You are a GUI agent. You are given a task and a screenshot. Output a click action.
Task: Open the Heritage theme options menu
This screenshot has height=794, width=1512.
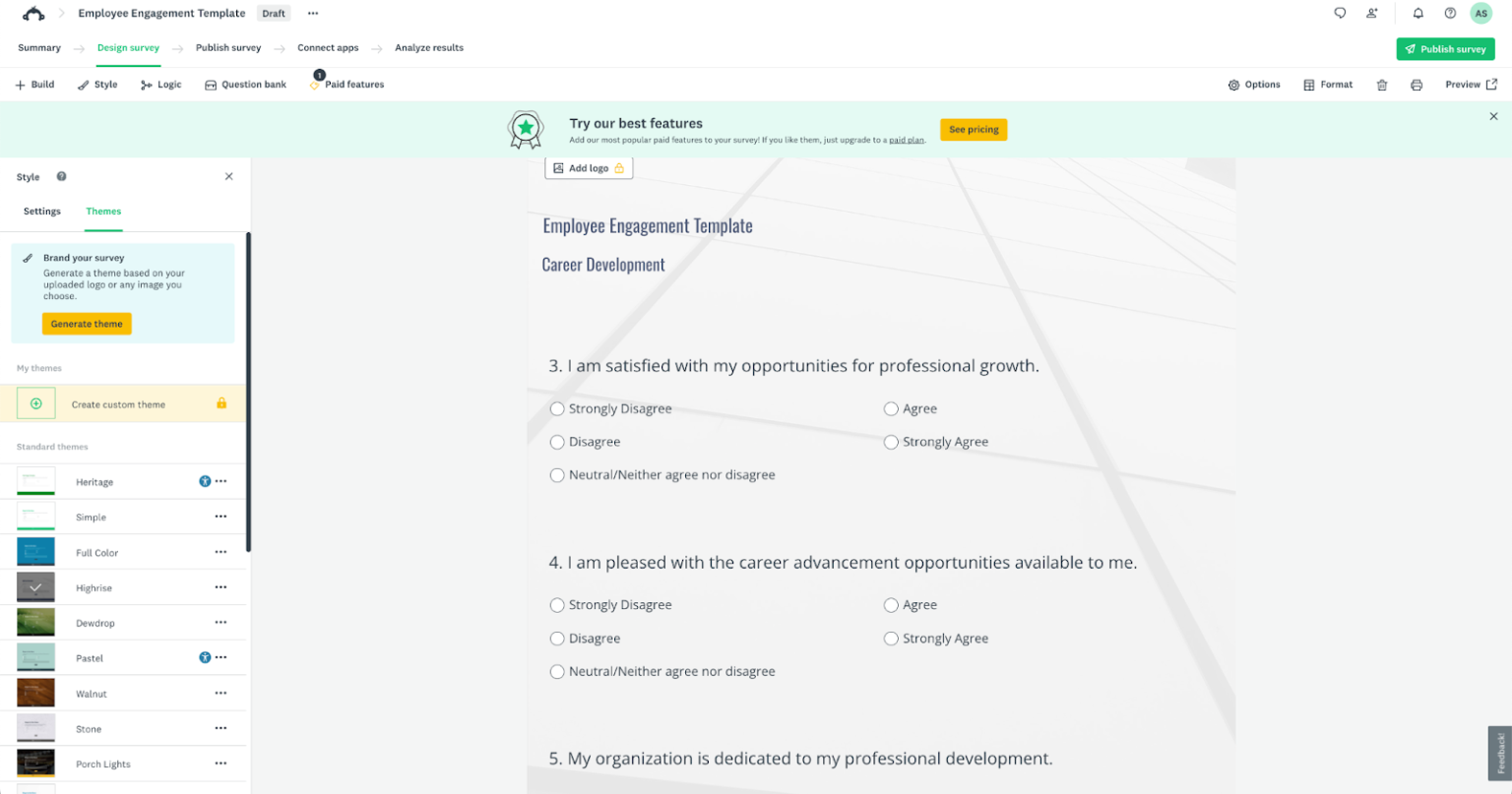click(x=221, y=481)
